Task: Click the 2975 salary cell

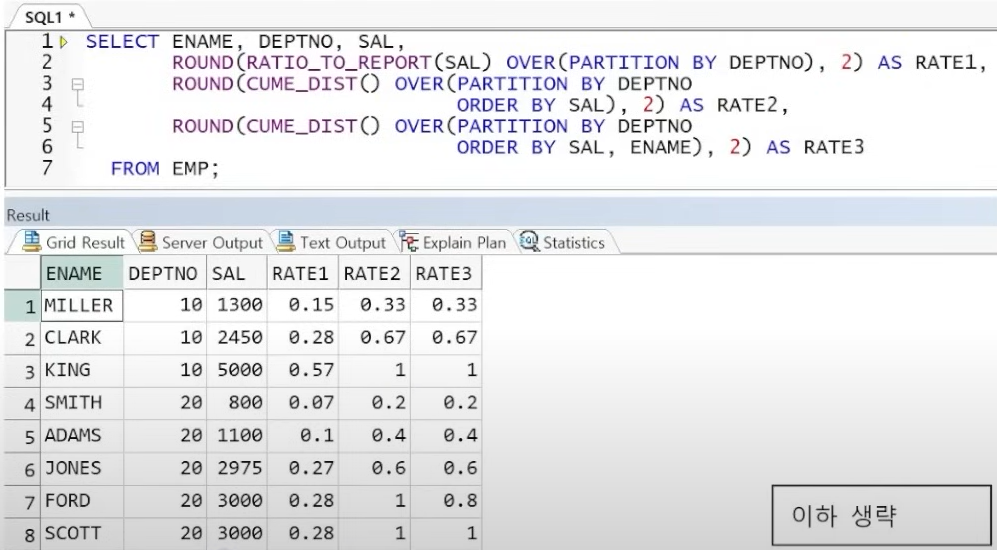Action: pyautogui.click(x=237, y=469)
